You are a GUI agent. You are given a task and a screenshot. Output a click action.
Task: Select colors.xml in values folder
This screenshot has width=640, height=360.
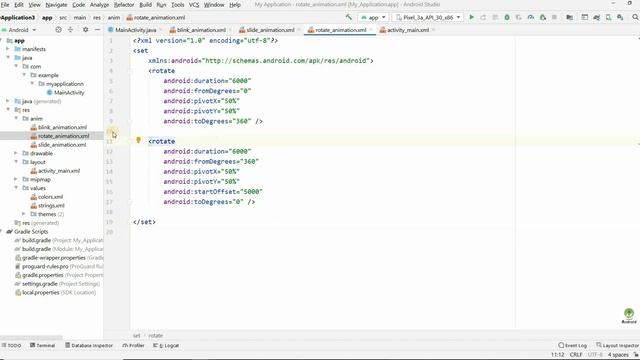click(x=50, y=197)
